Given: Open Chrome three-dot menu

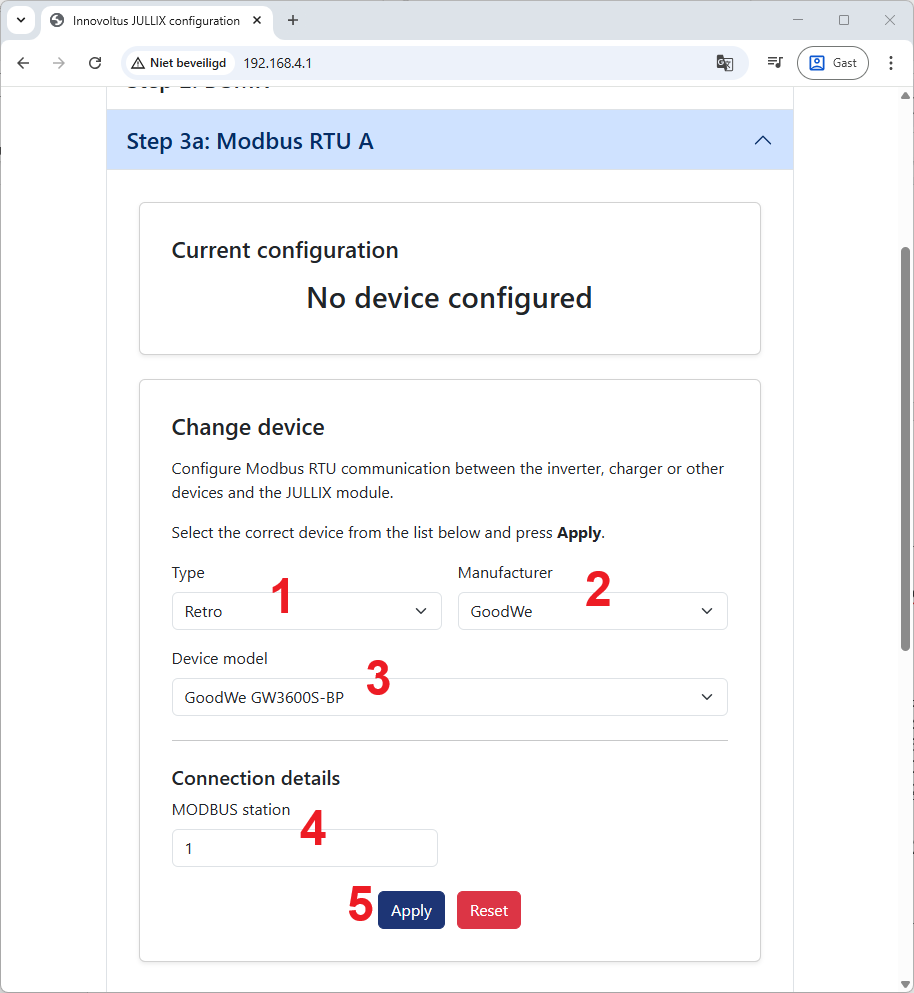Looking at the screenshot, I should point(891,63).
